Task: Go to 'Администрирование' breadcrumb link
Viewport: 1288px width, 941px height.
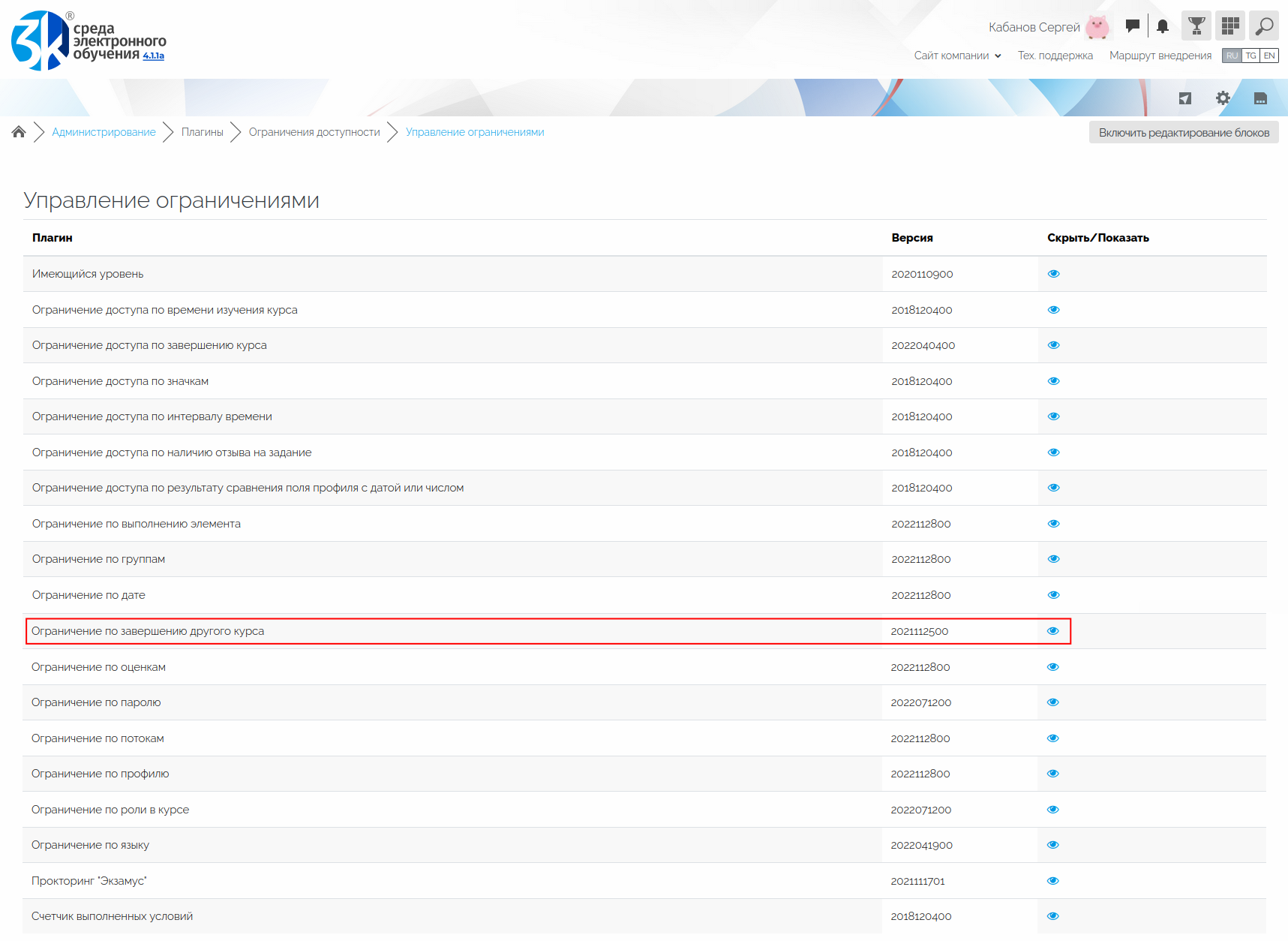Action: click(104, 132)
